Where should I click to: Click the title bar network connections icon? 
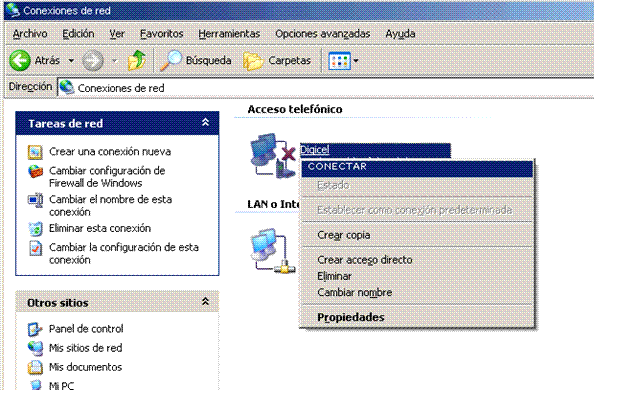(13, 10)
